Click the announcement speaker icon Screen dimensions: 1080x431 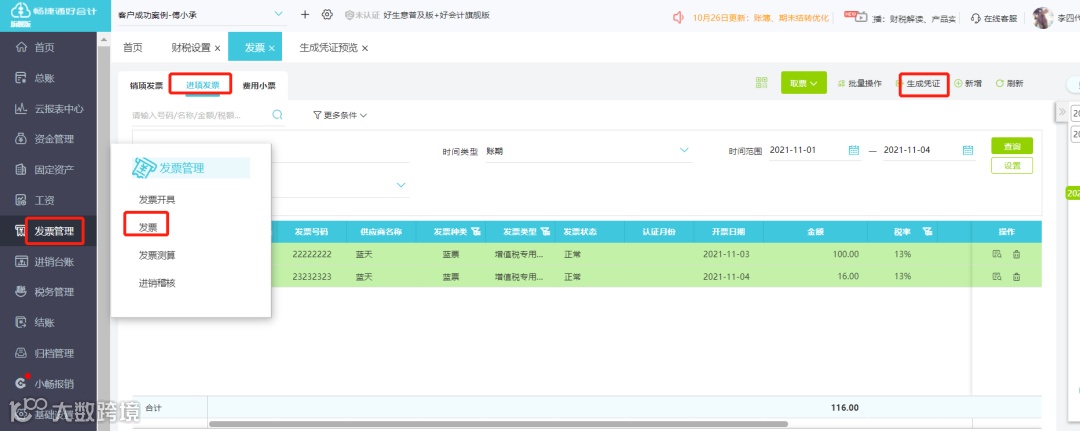pos(678,17)
